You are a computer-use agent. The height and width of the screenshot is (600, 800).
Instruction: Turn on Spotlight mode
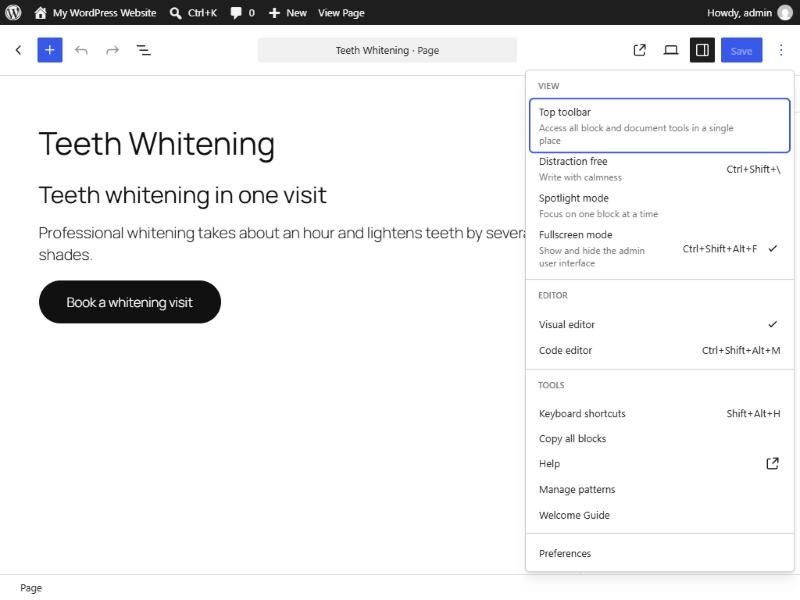[x=660, y=206]
